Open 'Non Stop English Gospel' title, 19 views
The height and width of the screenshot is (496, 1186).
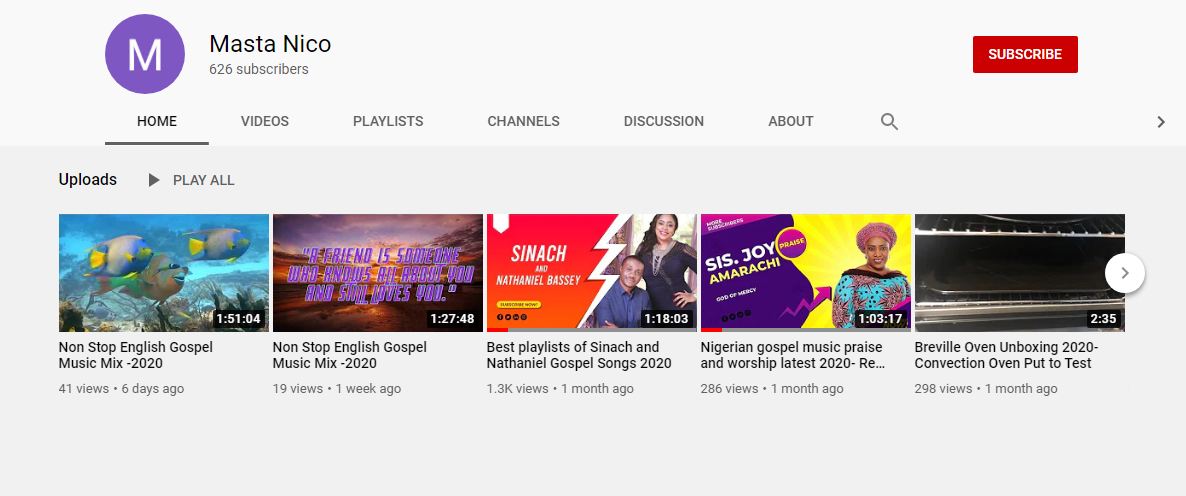349,355
